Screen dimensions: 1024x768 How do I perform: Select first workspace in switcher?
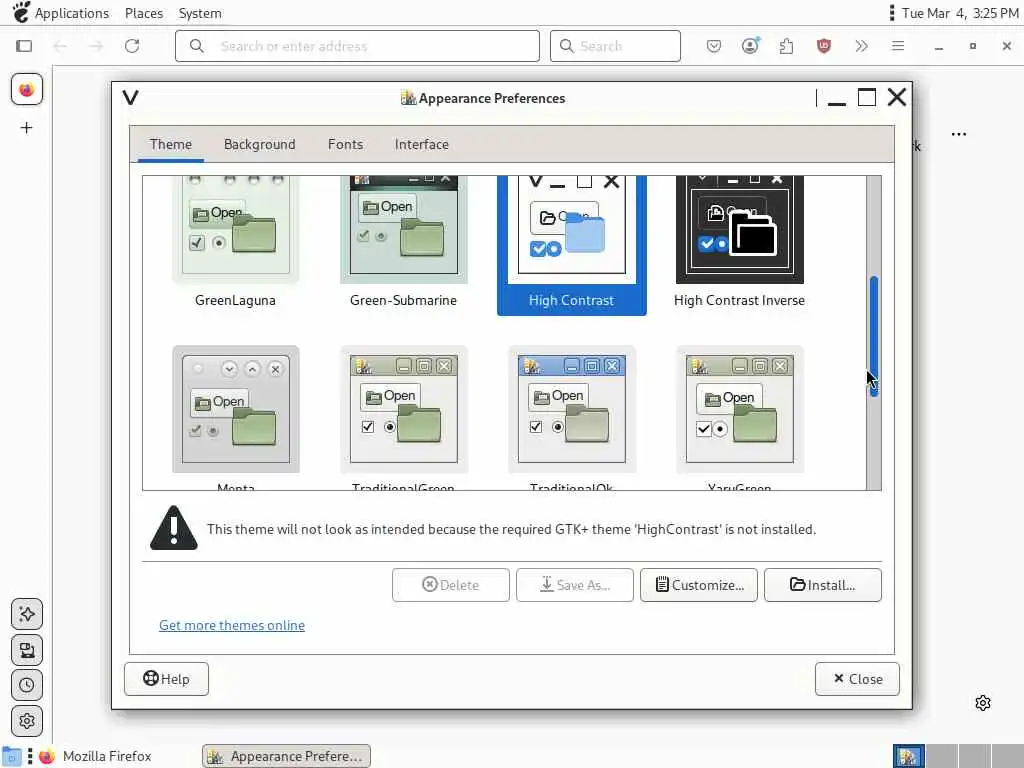point(908,756)
